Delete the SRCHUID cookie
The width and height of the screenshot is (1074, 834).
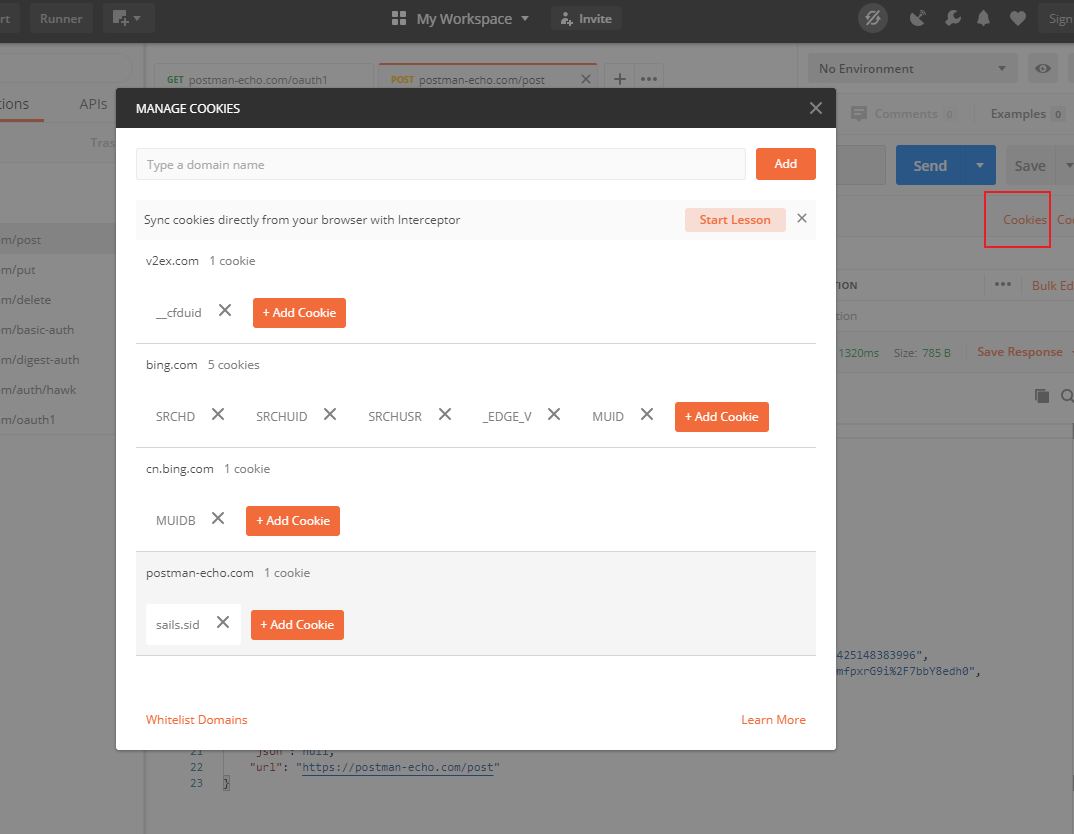click(330, 415)
